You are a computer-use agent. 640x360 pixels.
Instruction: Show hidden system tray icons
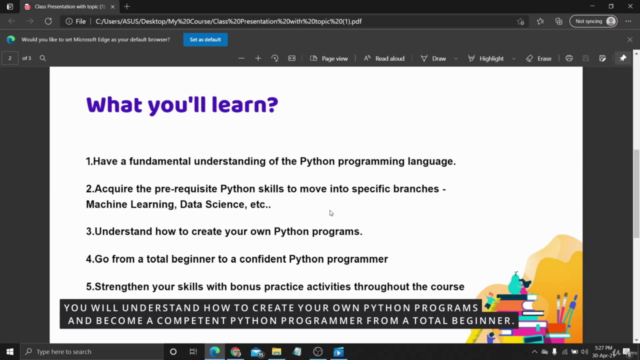click(534, 351)
